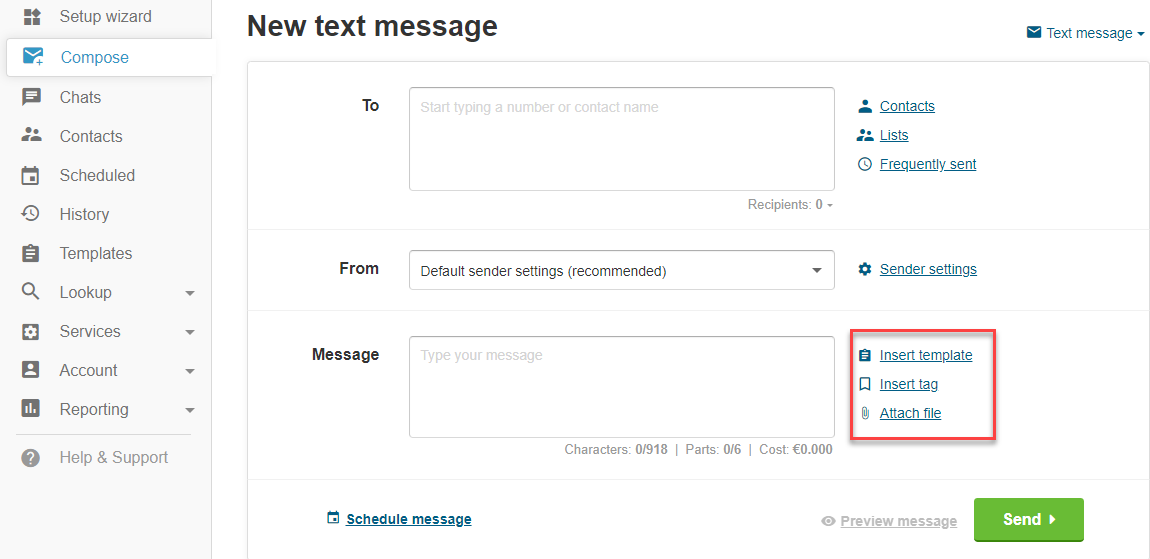Click the History clock icon
The image size is (1150, 559).
click(x=31, y=214)
